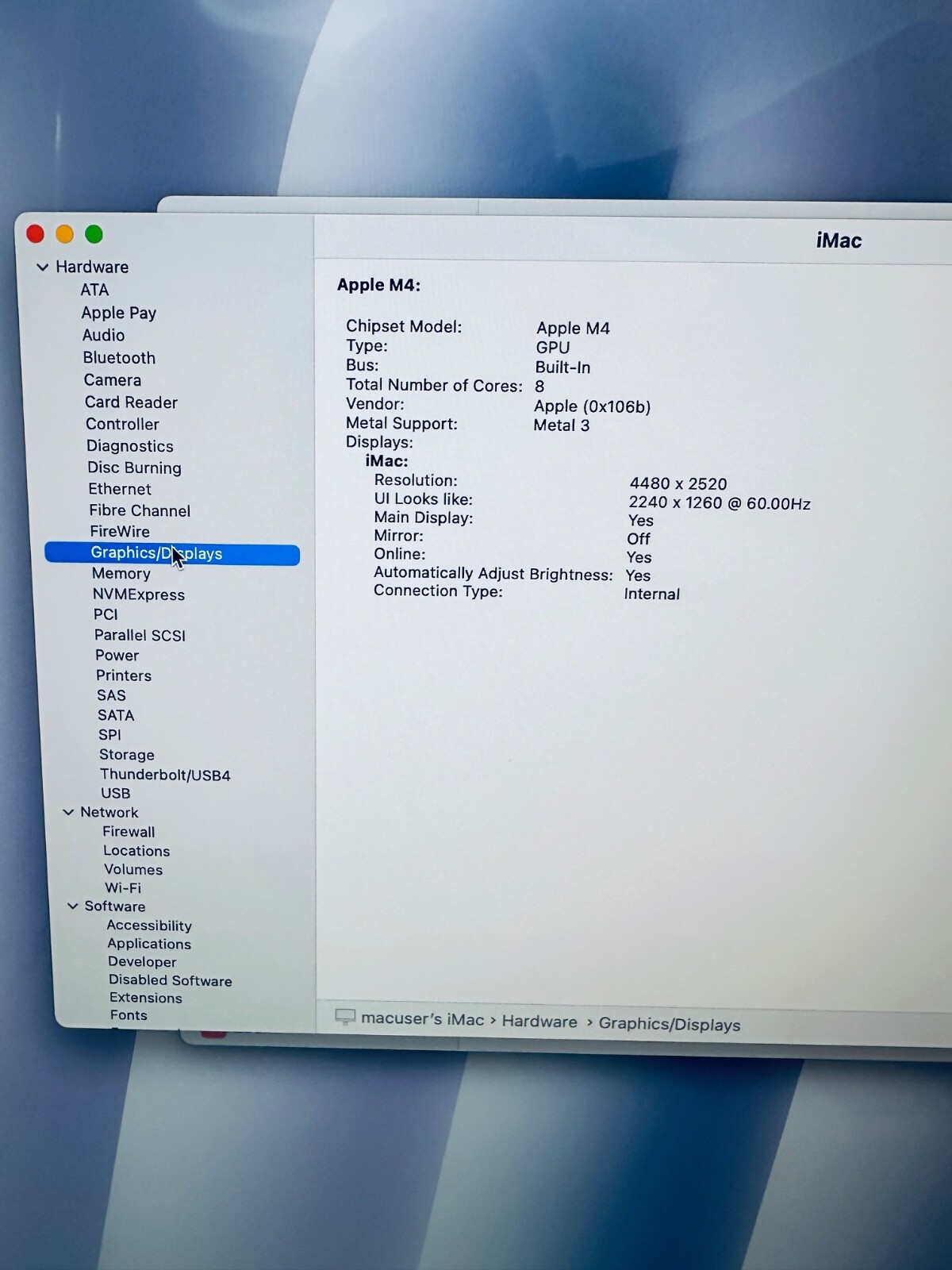Click the bold iMac: display entry
This screenshot has height=1270, width=952.
[x=387, y=461]
